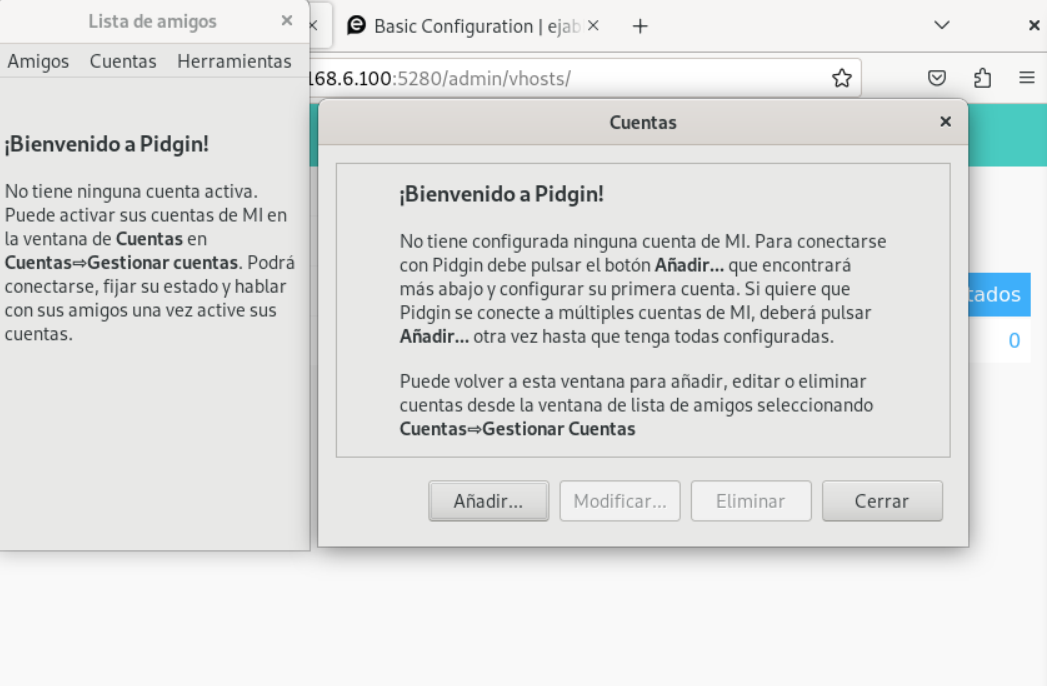
Task: Open a new browser tab
Action: 641,26
